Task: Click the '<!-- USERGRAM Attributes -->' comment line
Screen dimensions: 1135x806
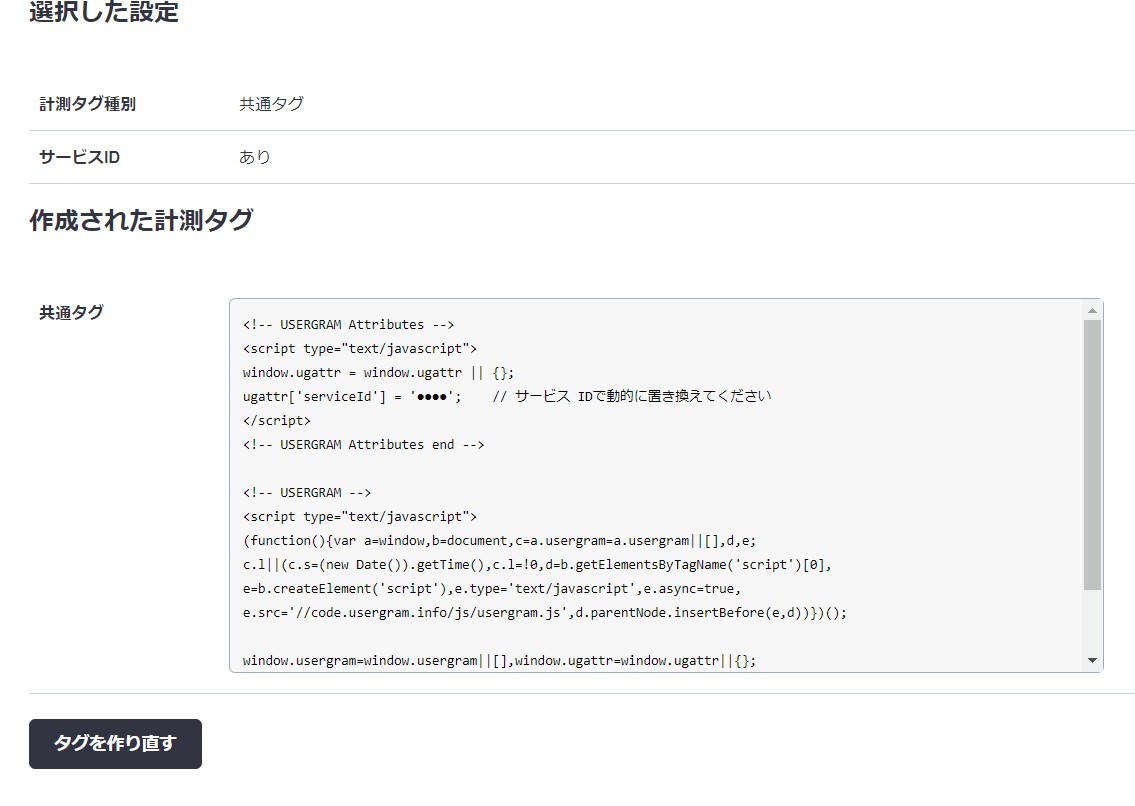Action: [349, 324]
